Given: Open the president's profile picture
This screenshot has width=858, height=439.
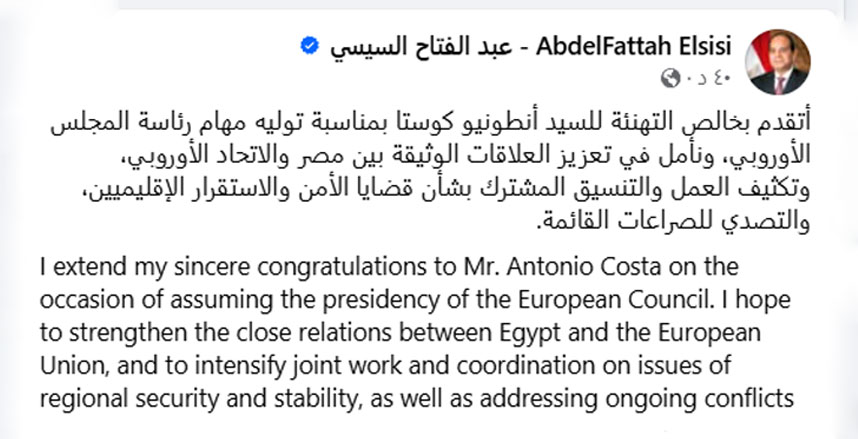Looking at the screenshot, I should pyautogui.click(x=780, y=62).
